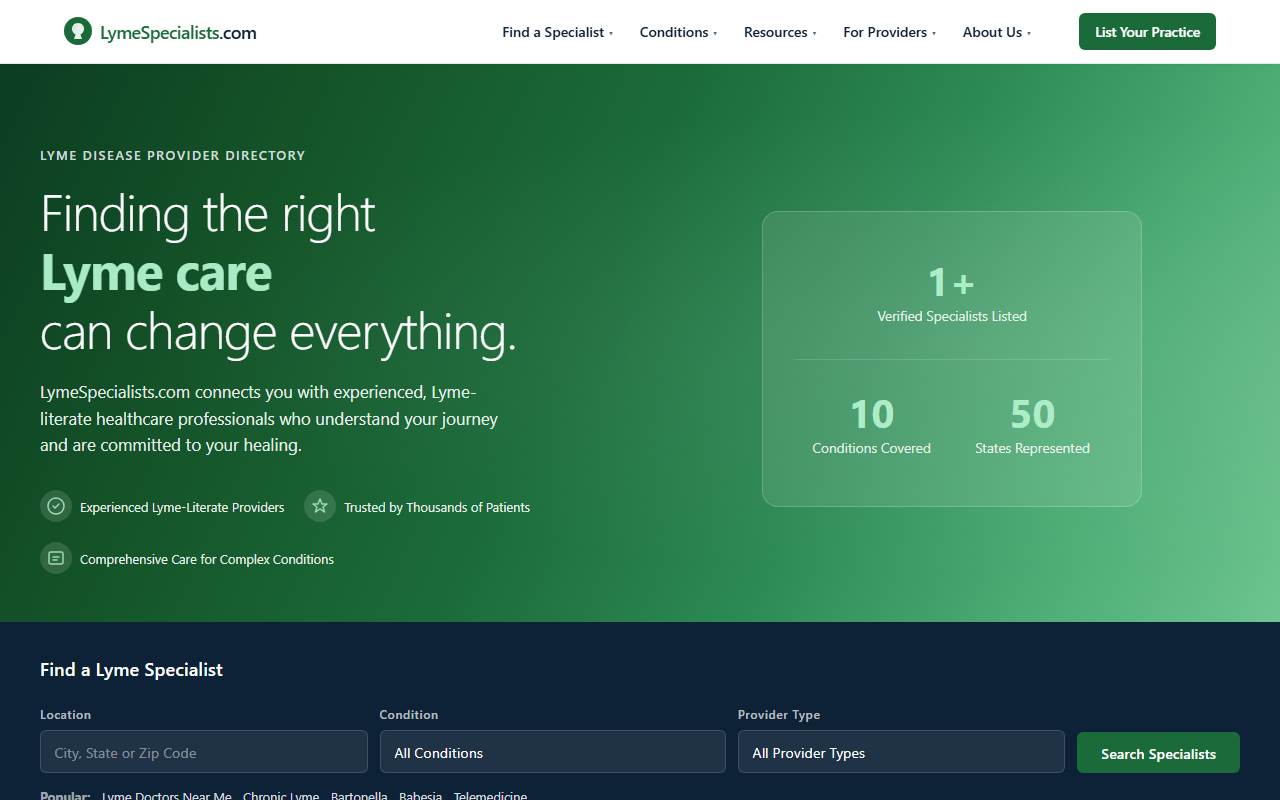This screenshot has width=1280, height=800.
Task: Open the About Us menu
Action: pos(996,32)
